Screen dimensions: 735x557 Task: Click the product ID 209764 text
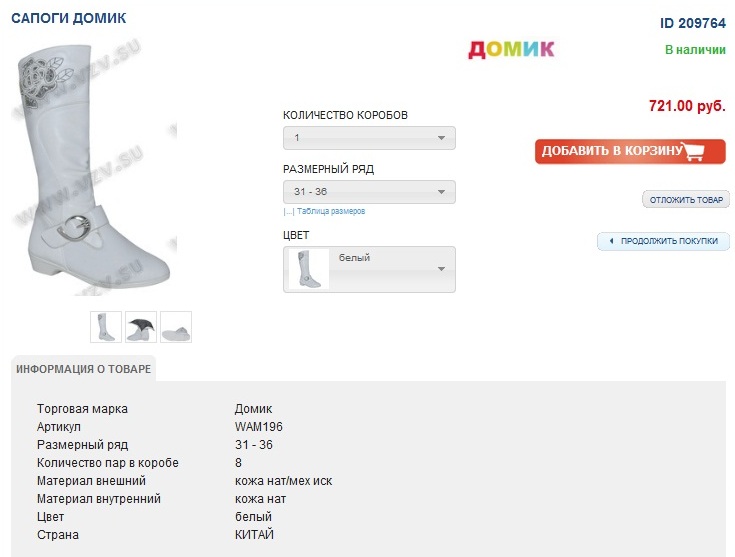(x=693, y=23)
